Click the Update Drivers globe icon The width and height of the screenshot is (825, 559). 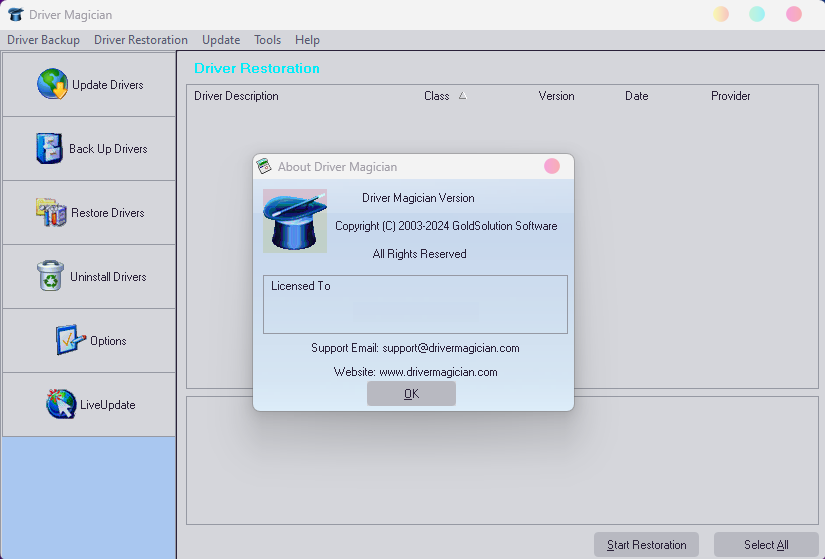pyautogui.click(x=52, y=84)
